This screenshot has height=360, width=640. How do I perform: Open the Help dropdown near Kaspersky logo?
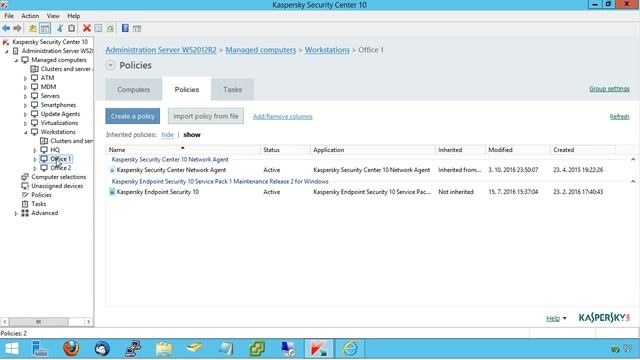pyautogui.click(x=556, y=318)
